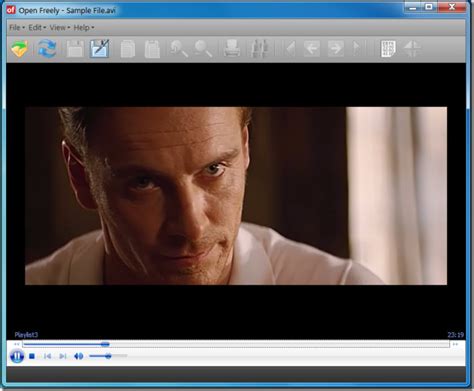Click the left arrow Back icon
Viewport: 474px width, 391px height.
click(x=312, y=49)
